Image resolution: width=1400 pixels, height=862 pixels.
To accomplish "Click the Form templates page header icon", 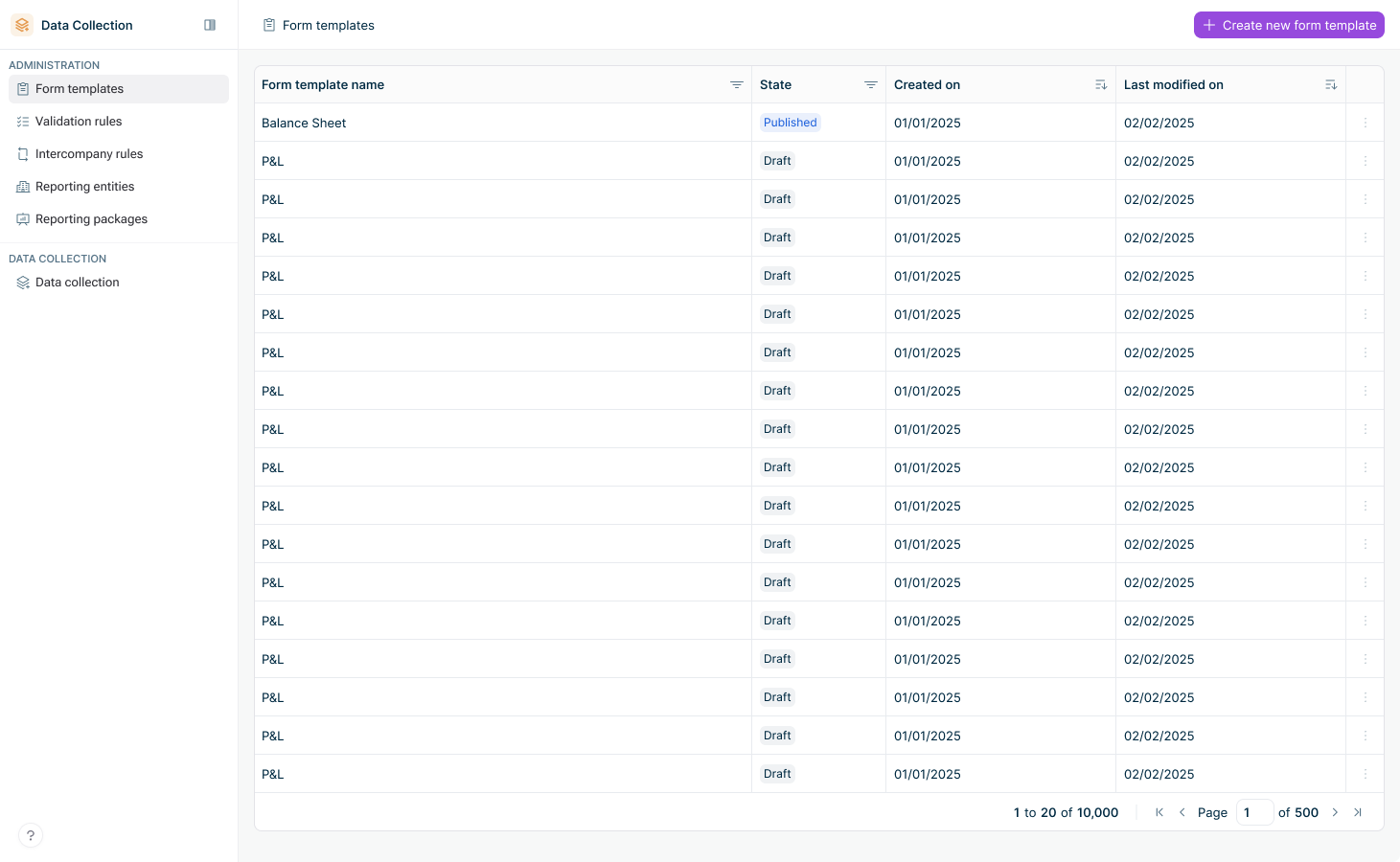I will [268, 25].
